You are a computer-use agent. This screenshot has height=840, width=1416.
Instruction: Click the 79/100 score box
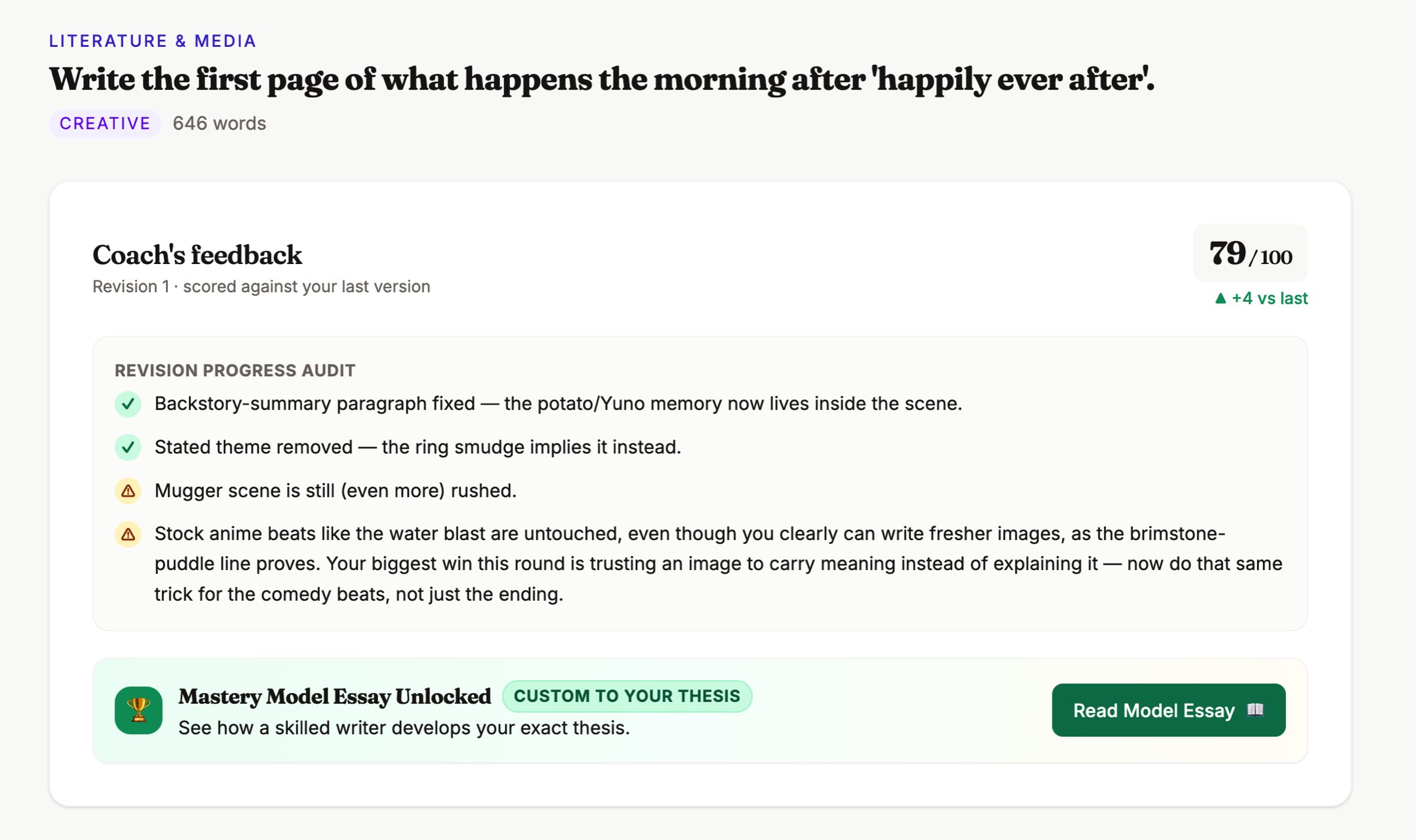coord(1250,253)
